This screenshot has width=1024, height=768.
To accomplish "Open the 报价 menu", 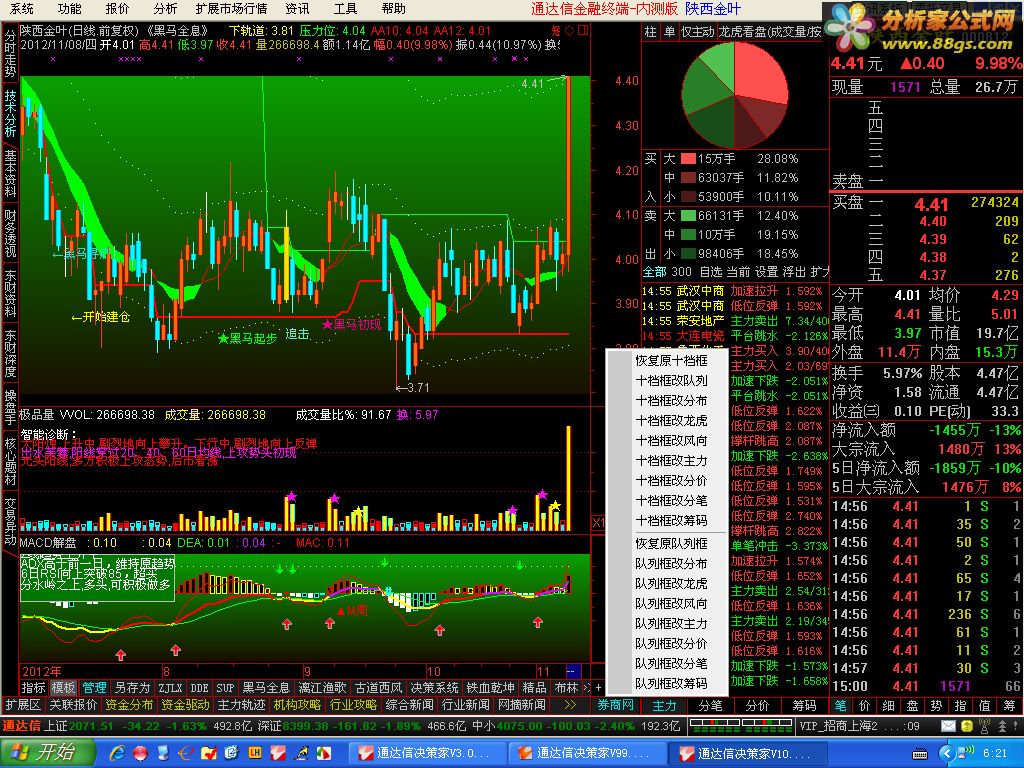I will (117, 8).
